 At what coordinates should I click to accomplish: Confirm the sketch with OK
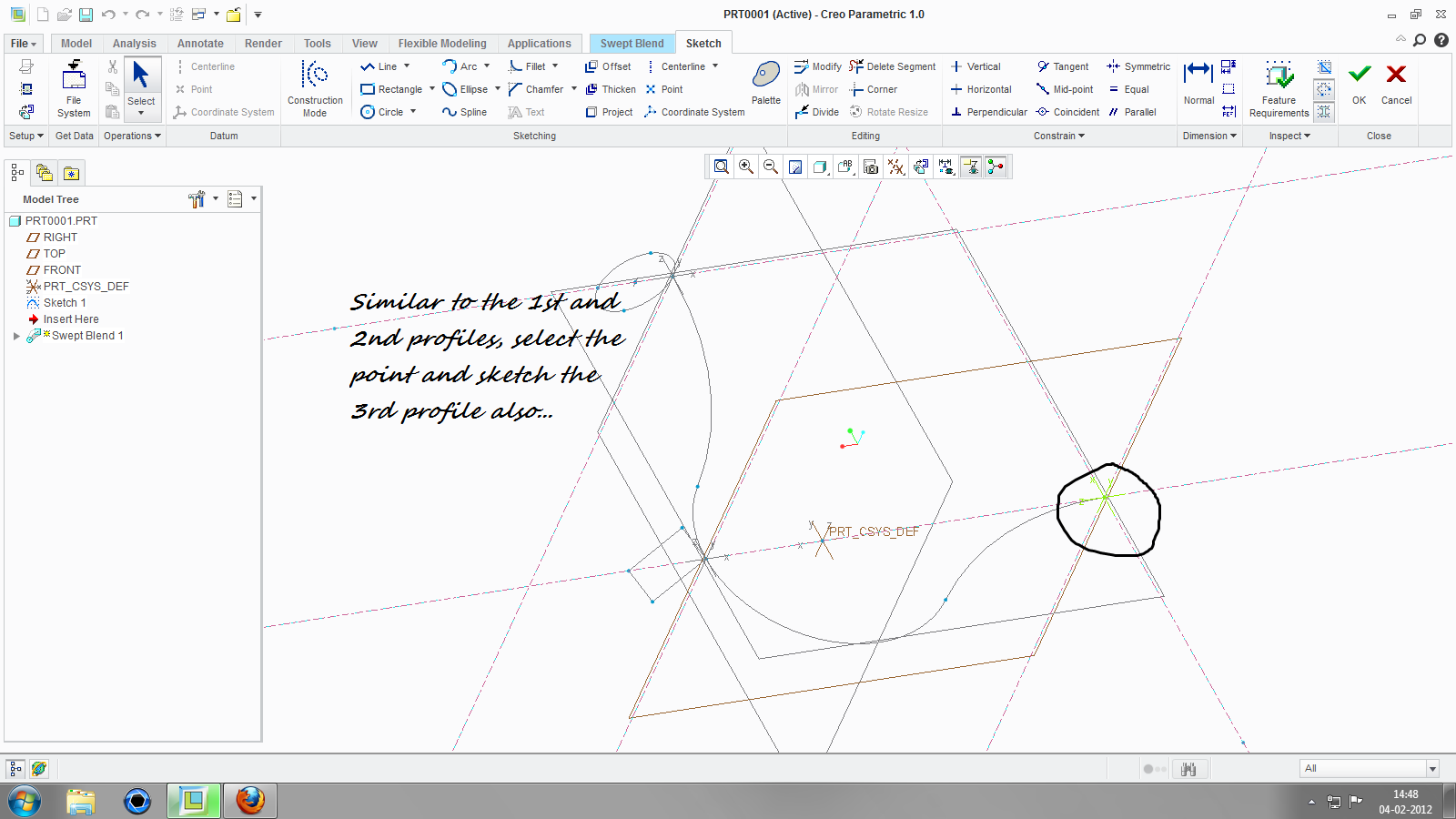1360,85
